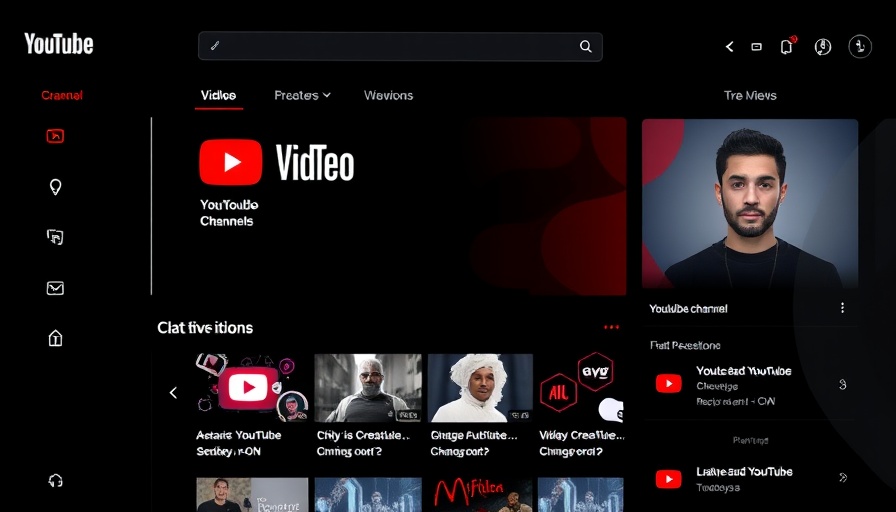This screenshot has height=512, width=896.
Task: Click the red 'Craenel' sidebar label
Action: pos(62,95)
